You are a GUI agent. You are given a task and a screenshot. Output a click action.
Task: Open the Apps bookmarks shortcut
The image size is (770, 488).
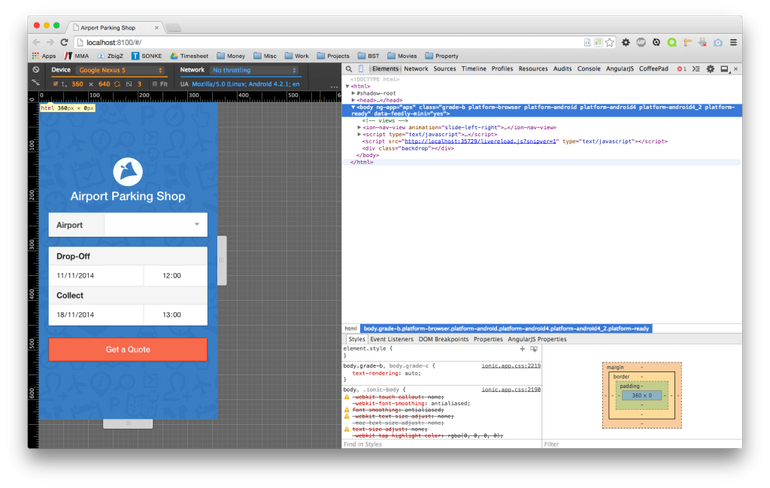click(44, 56)
